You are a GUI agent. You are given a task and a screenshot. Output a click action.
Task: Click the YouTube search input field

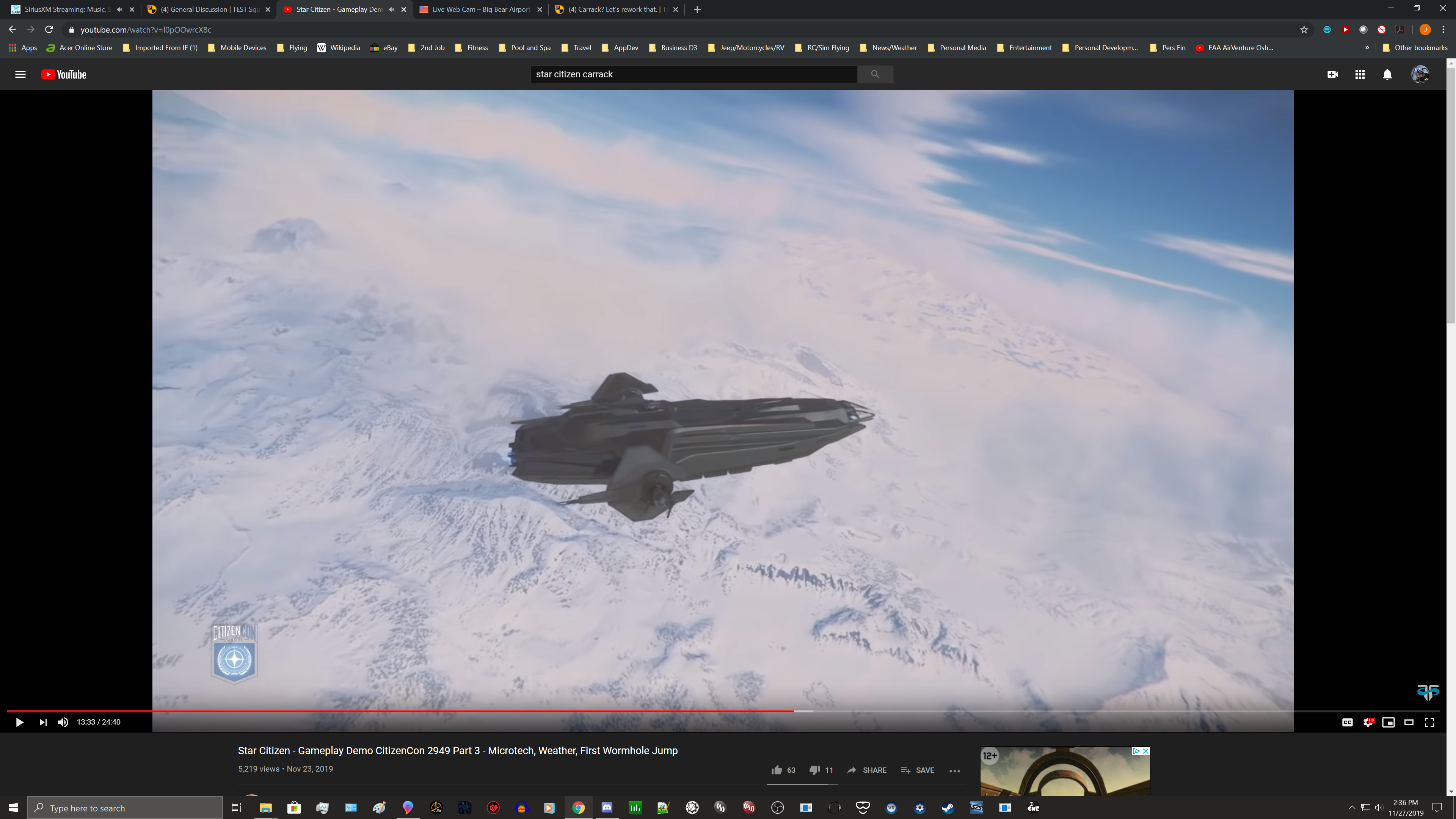pos(693,74)
